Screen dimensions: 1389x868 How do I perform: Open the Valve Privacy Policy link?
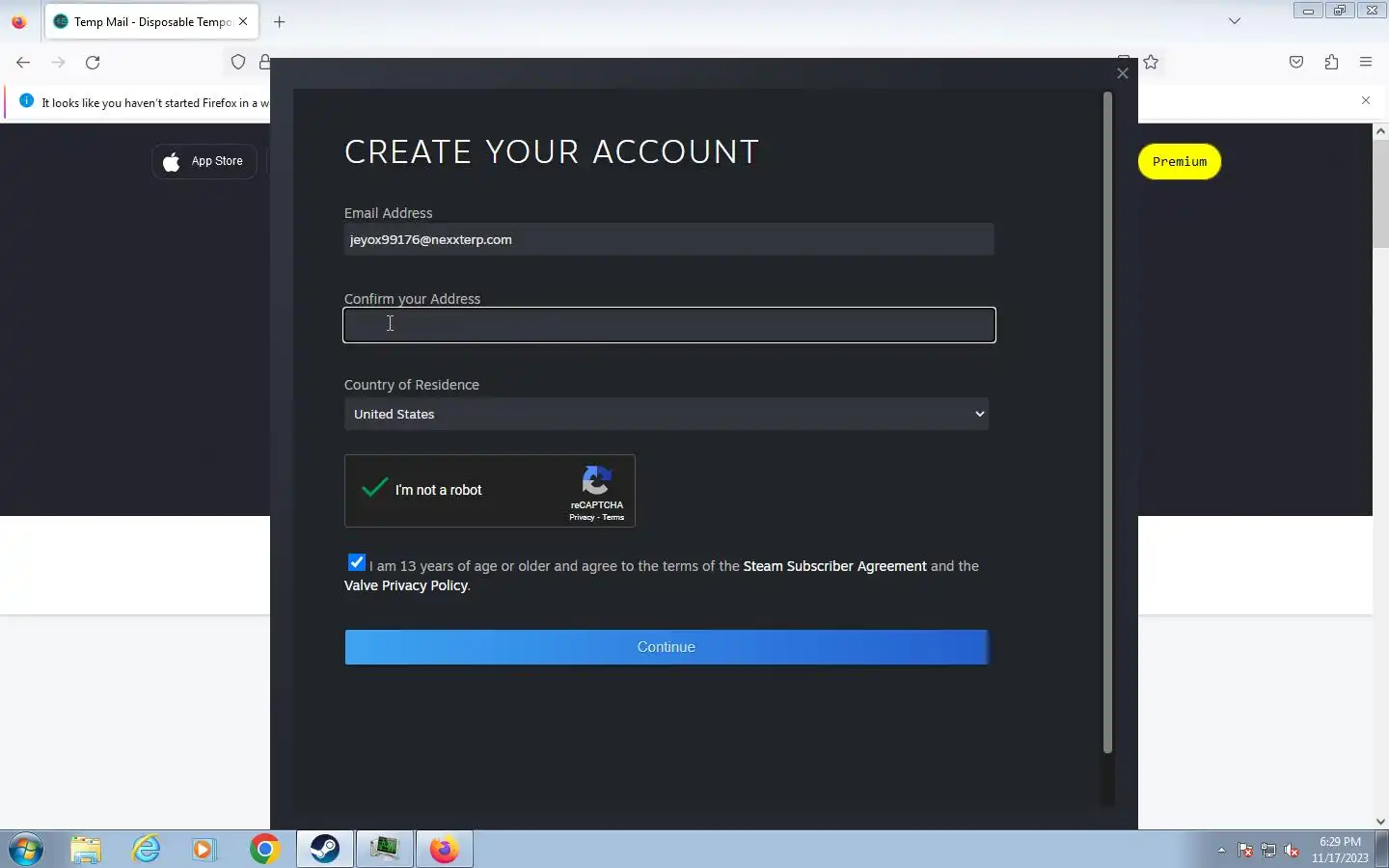coord(406,585)
